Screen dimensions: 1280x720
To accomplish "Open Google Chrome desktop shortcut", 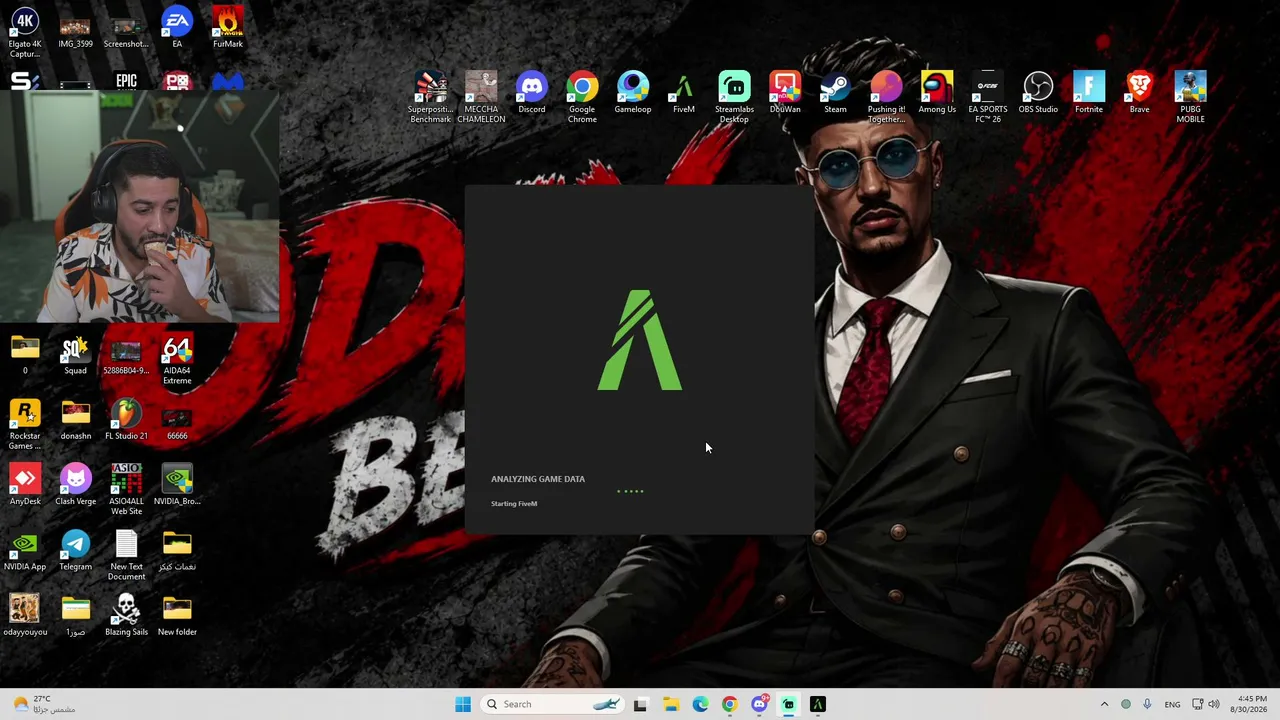I will (582, 97).
